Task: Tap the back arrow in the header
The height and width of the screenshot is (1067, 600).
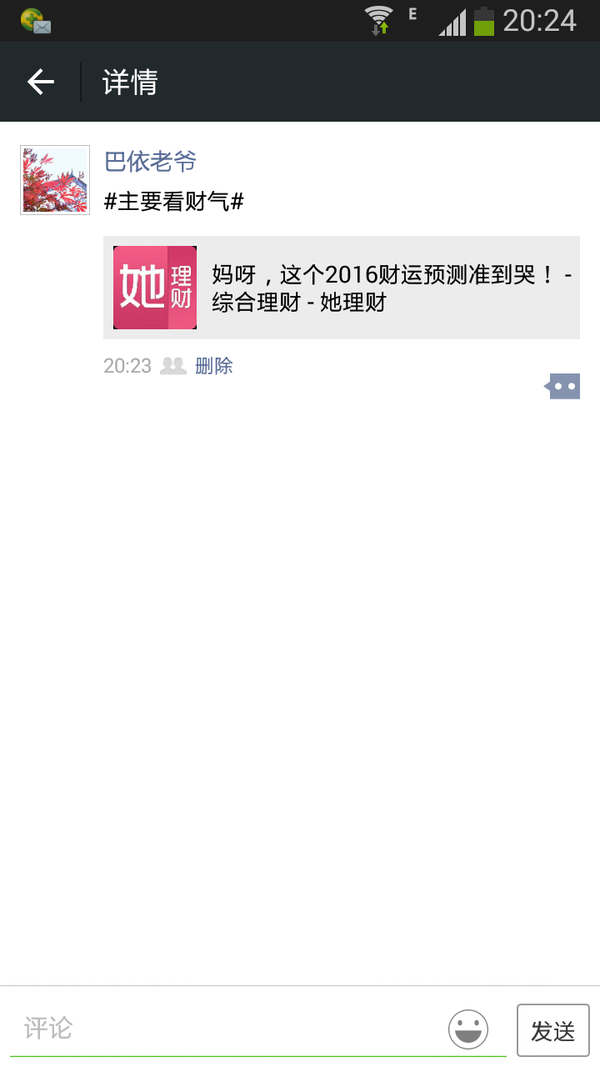Action: 40,82
